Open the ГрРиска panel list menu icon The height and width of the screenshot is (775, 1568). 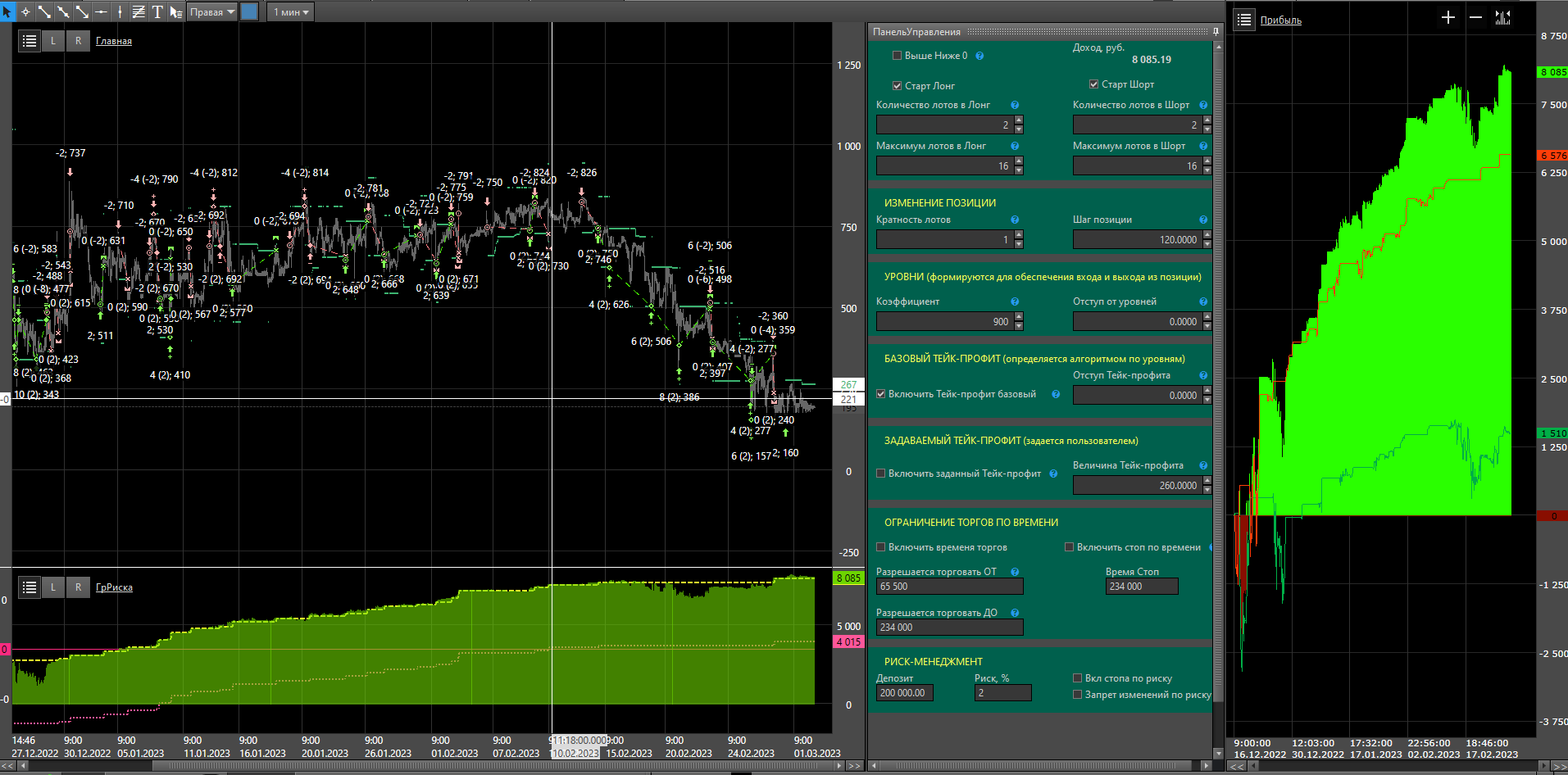coord(30,587)
